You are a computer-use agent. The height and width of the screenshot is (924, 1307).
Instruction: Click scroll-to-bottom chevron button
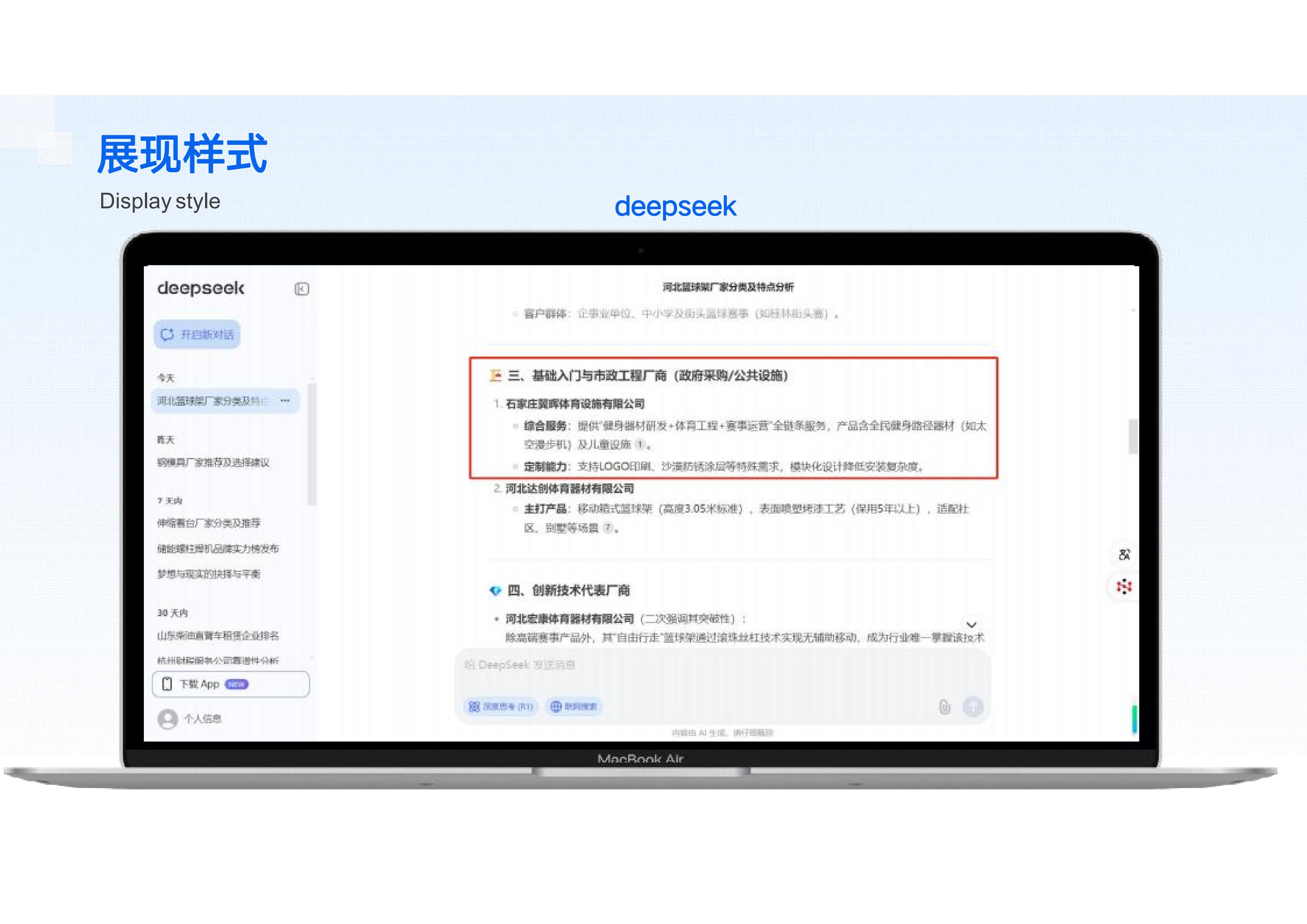click(971, 625)
